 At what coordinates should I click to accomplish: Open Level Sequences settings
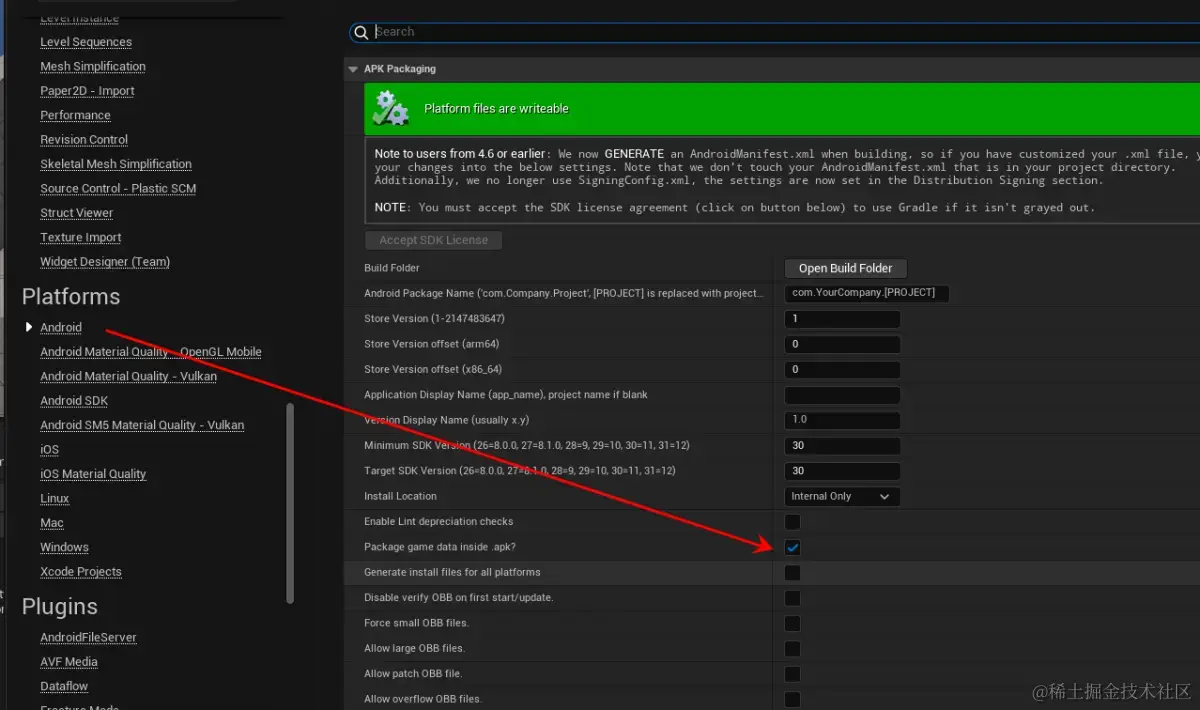click(86, 42)
